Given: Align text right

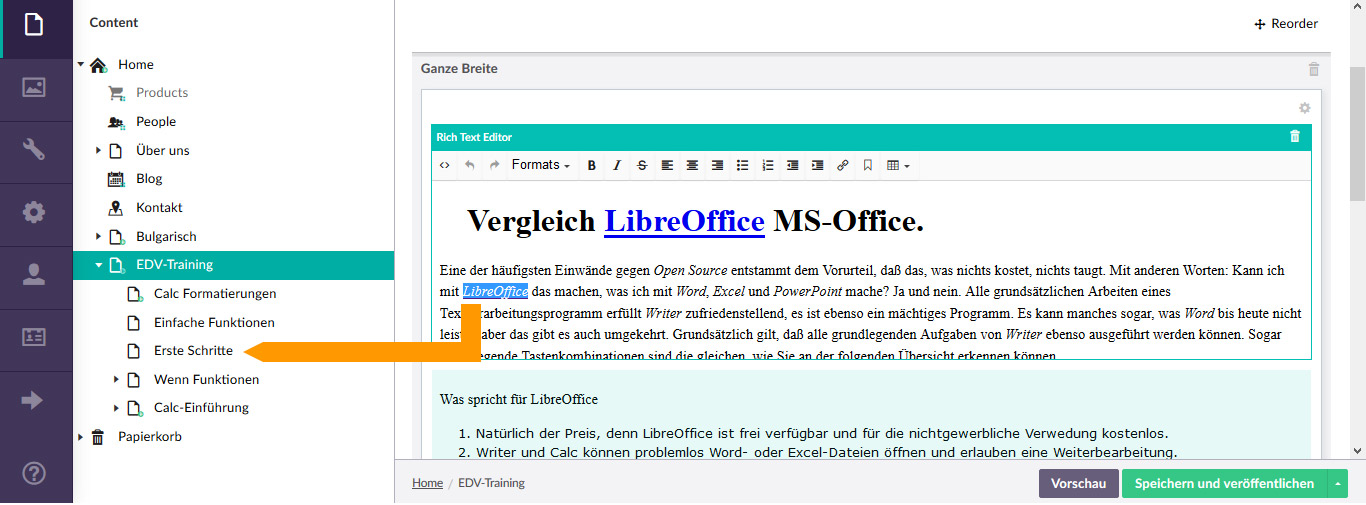Looking at the screenshot, I should (x=717, y=165).
